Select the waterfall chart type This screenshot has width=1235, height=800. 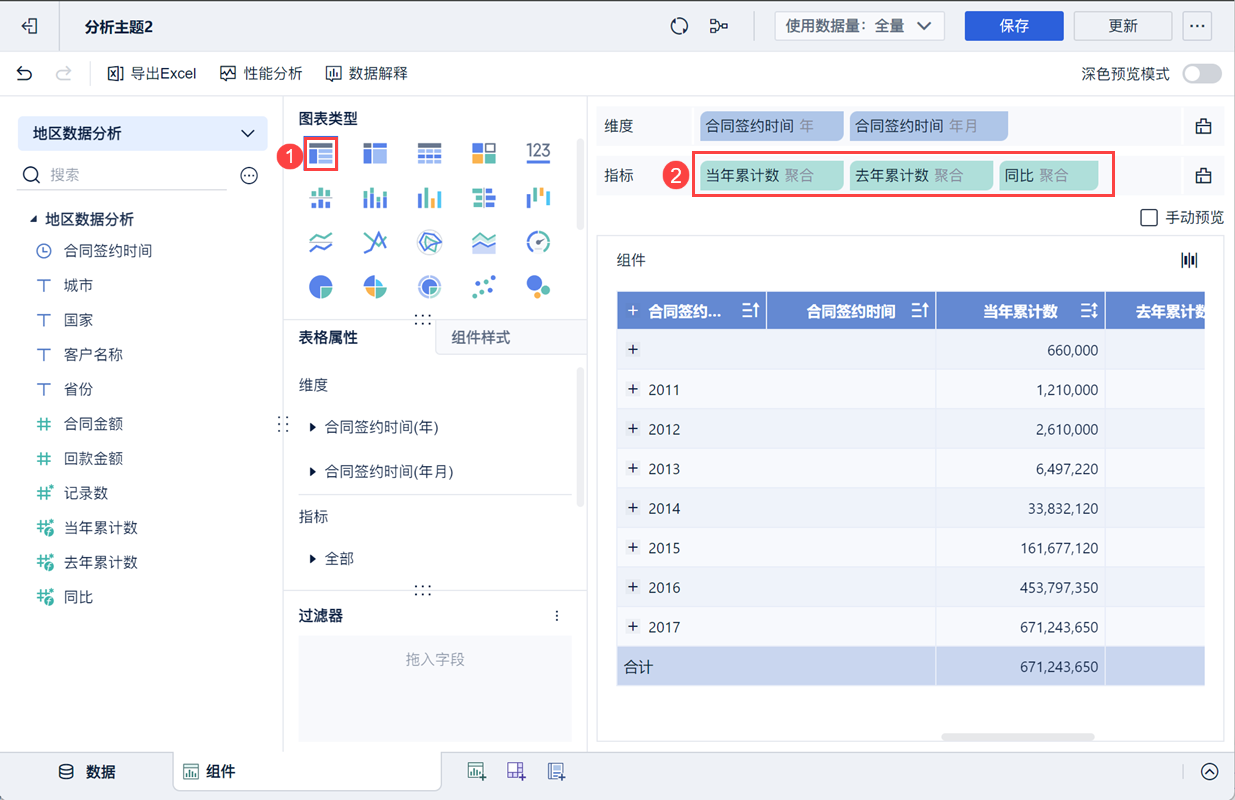[x=538, y=198]
